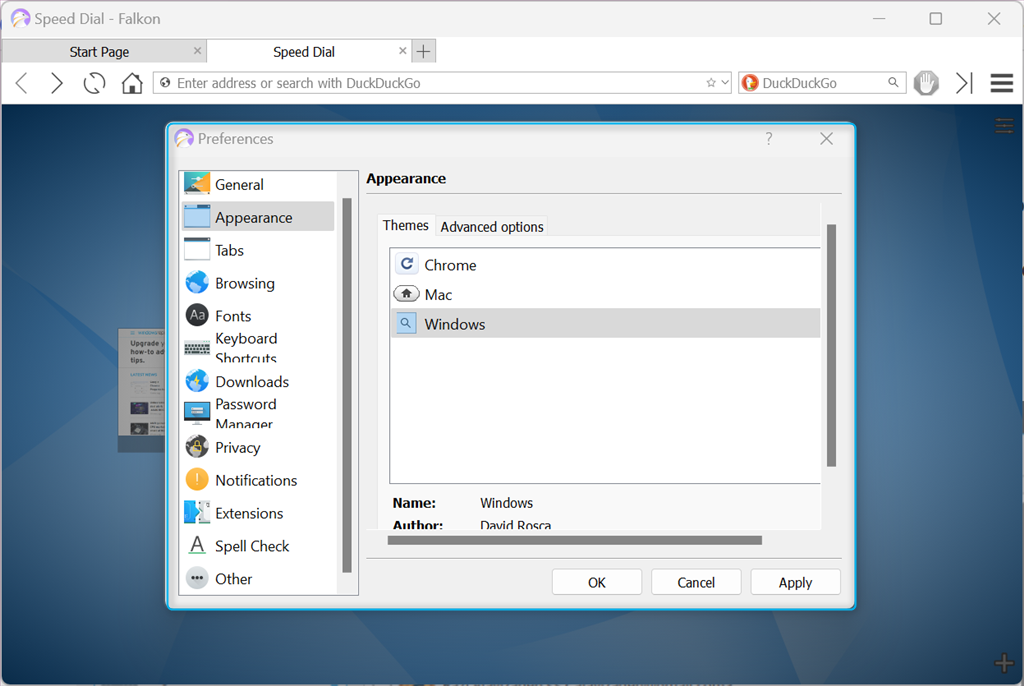This screenshot has width=1024, height=686.
Task: Toggle the sidebar arrow-bar icon
Action: (964, 83)
